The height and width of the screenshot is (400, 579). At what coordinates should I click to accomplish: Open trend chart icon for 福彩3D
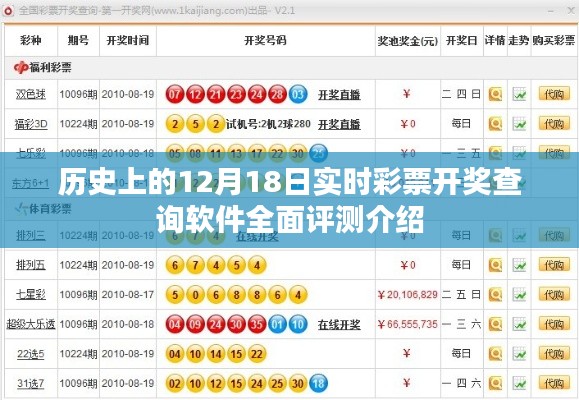(519, 124)
